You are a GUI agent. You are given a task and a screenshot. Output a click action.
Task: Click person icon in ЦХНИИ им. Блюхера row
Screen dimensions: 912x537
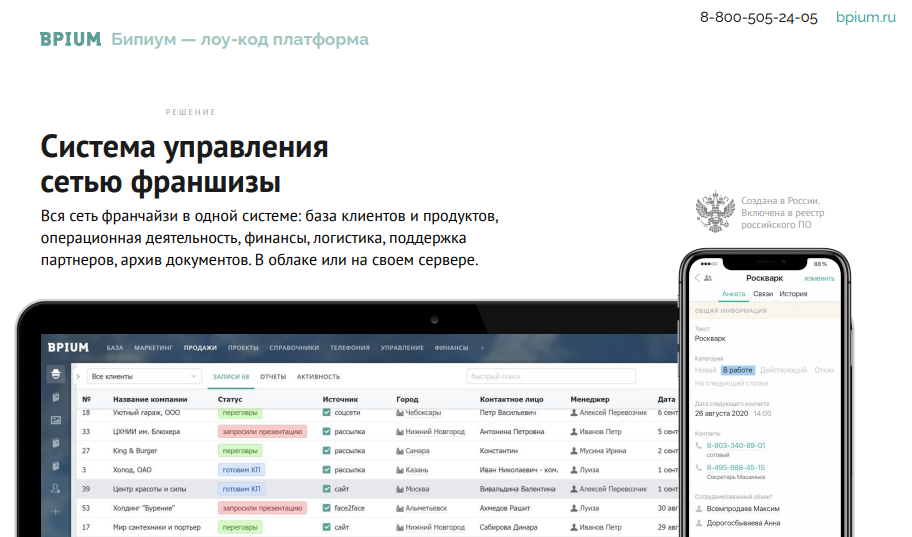coord(574,432)
